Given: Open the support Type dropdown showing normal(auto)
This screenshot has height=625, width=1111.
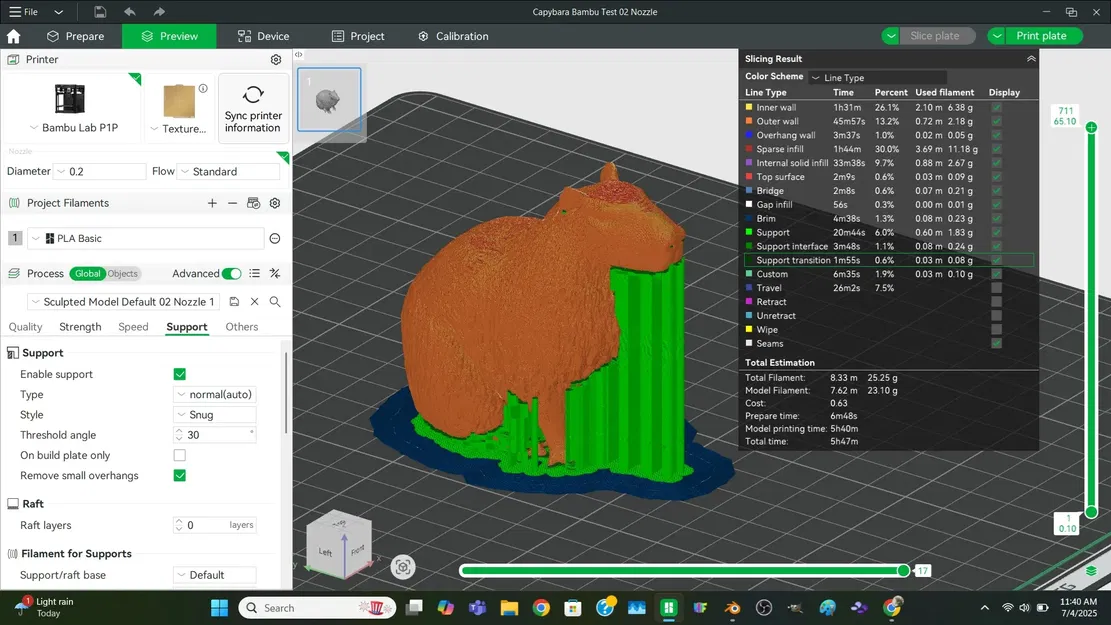Looking at the screenshot, I should (214, 394).
